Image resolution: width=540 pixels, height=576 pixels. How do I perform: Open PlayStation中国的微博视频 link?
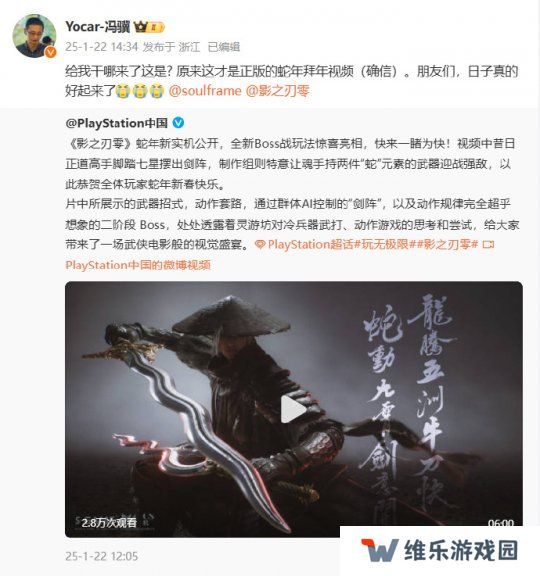138,265
